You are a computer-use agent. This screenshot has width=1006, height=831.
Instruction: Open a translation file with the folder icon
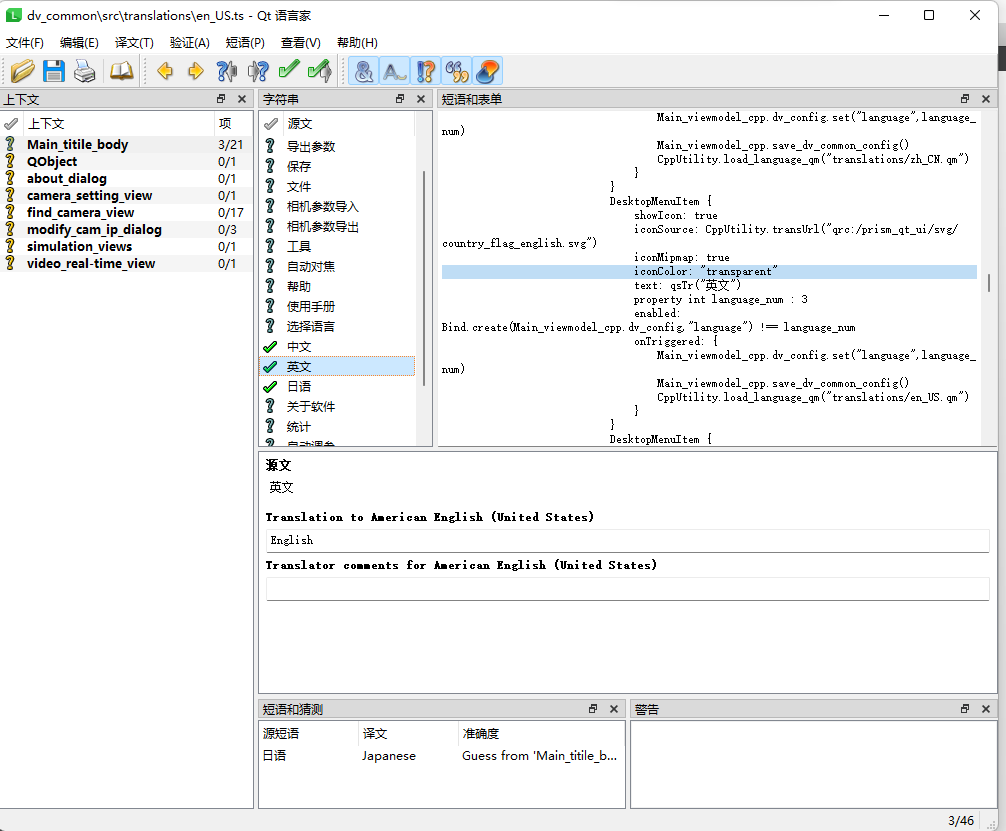22,71
